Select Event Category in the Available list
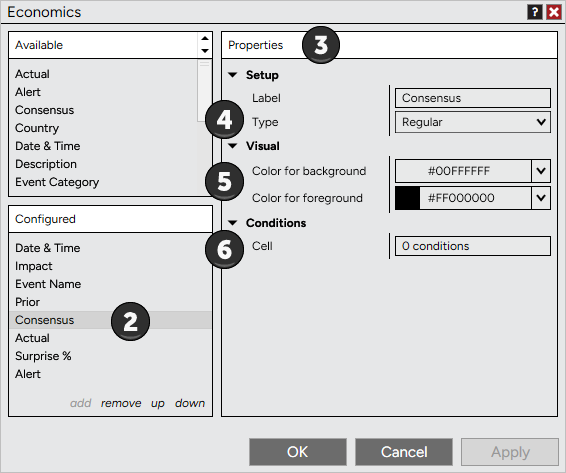Viewport: 566px width, 473px height. 57,182
